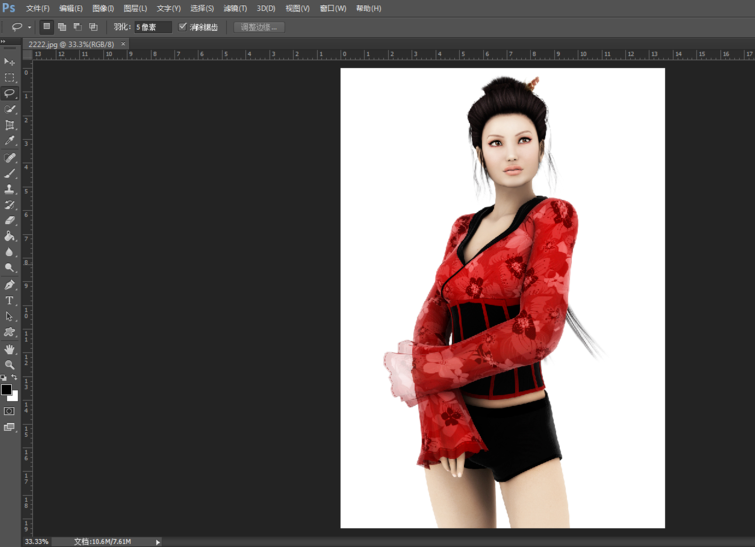Choose 'New selection' mode in options bar

click(46, 27)
